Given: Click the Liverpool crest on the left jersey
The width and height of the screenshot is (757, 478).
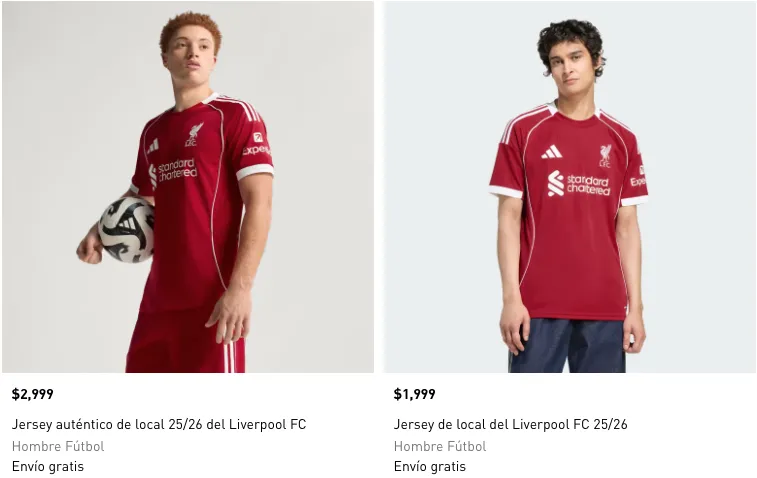Looking at the screenshot, I should [194, 134].
